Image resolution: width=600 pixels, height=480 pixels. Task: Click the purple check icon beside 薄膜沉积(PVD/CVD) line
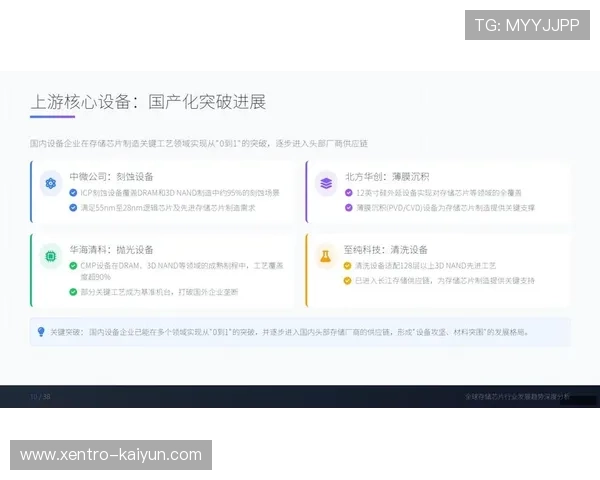click(x=349, y=208)
